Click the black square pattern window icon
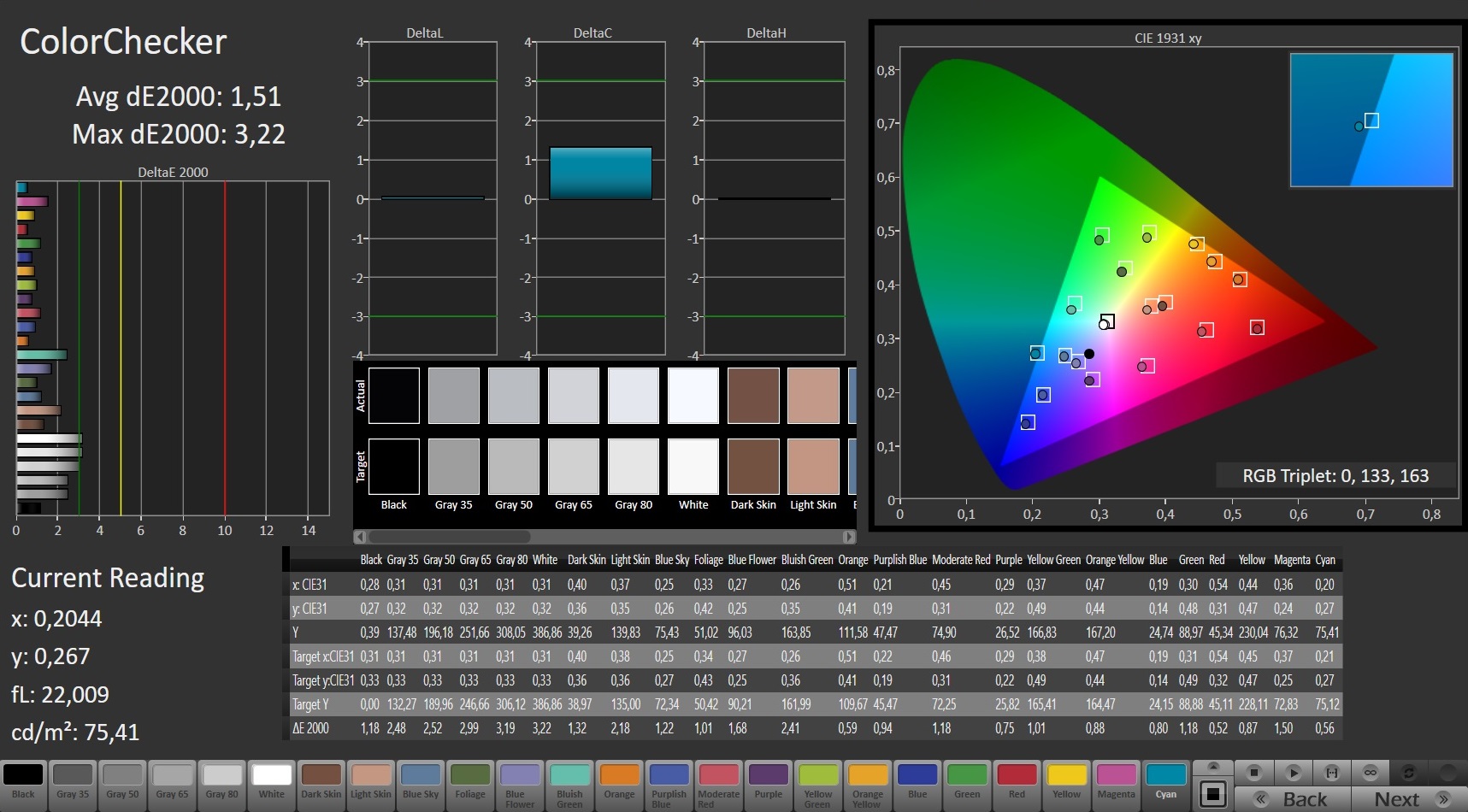 (x=1212, y=794)
